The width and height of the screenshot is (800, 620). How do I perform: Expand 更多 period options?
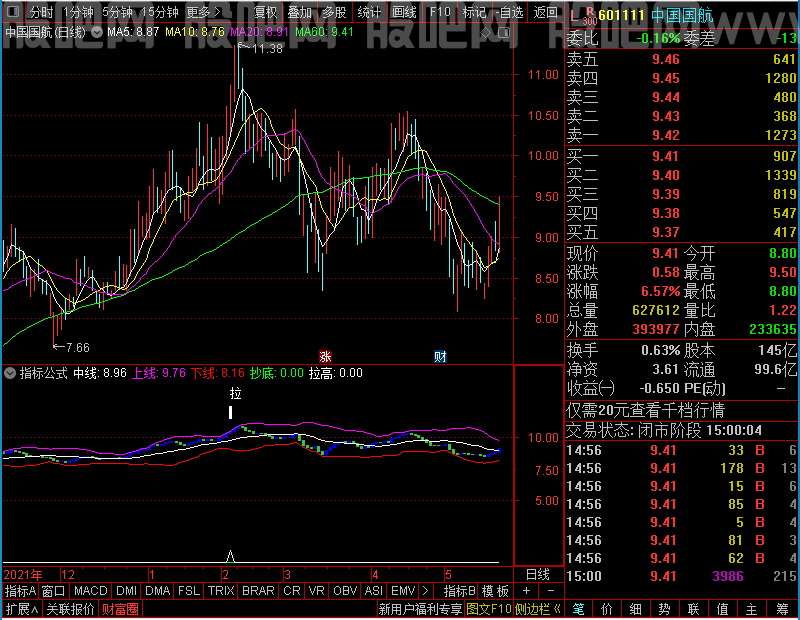point(203,12)
